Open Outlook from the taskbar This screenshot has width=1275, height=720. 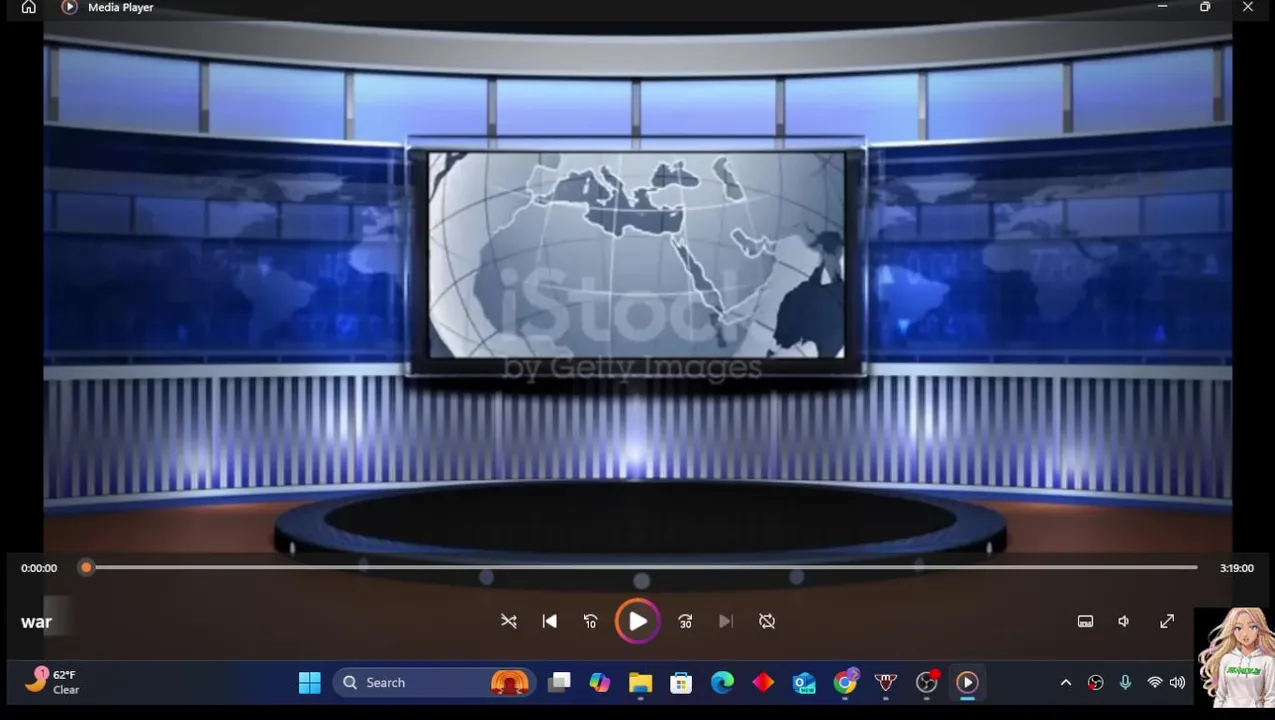(x=804, y=682)
